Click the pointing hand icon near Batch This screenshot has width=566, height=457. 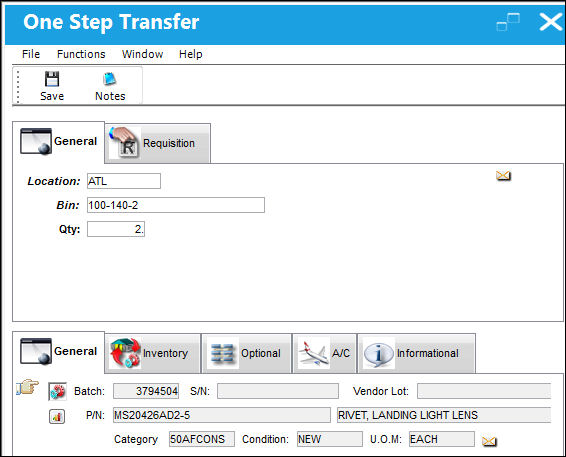[x=27, y=387]
